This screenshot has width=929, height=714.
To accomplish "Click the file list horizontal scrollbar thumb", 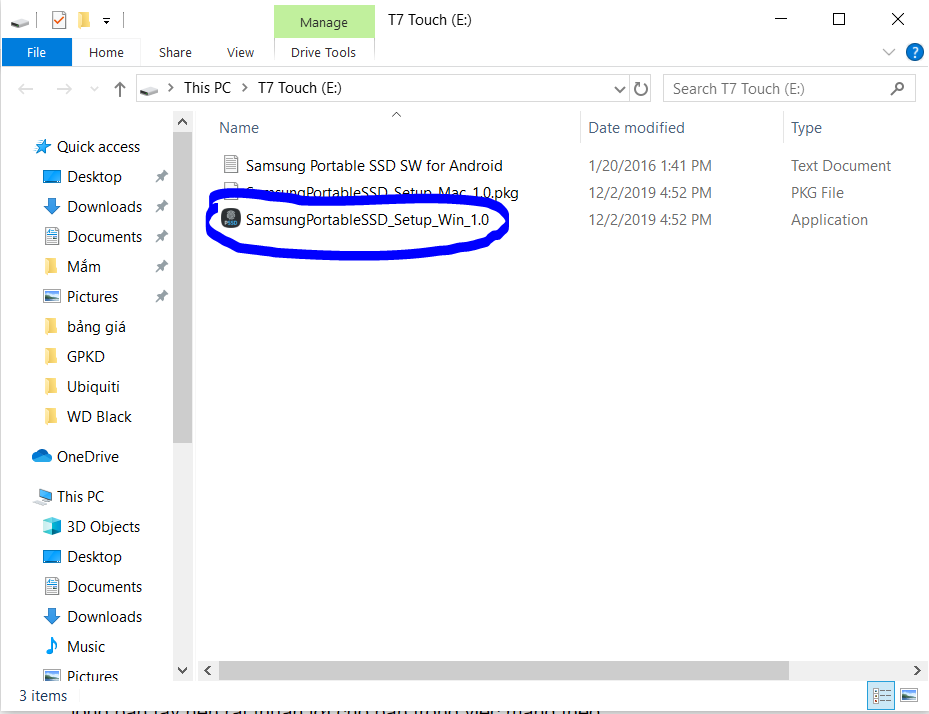I will (504, 670).
